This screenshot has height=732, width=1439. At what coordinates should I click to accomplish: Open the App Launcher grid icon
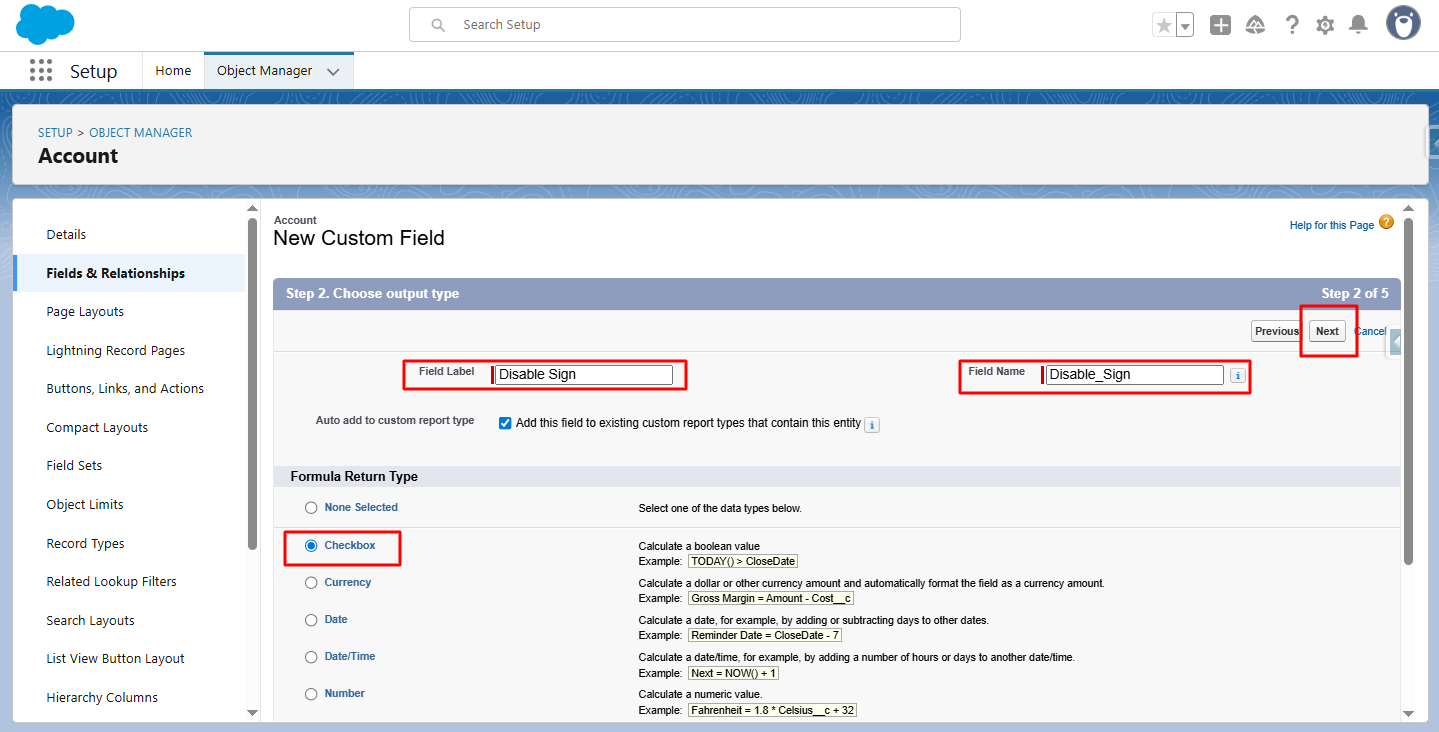41,71
